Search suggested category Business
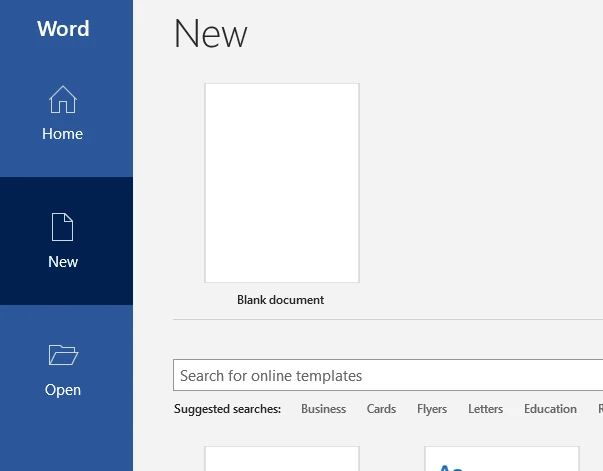Image resolution: width=603 pixels, height=471 pixels. 323,409
